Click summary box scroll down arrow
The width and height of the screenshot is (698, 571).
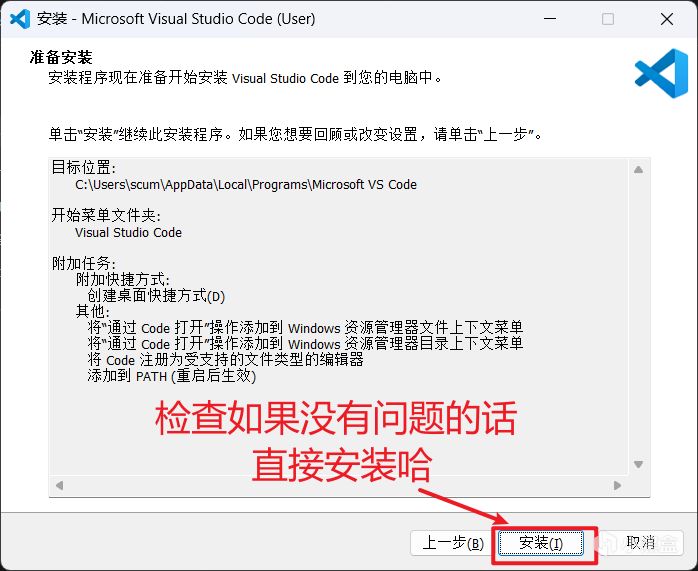click(638, 464)
